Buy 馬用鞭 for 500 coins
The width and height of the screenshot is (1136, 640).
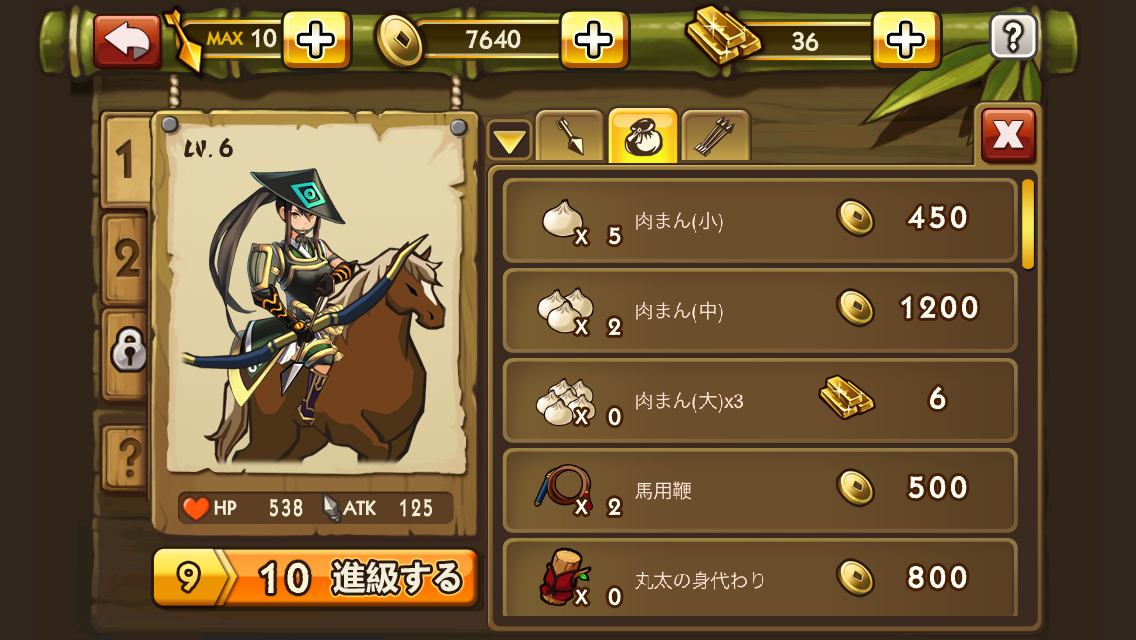point(759,490)
